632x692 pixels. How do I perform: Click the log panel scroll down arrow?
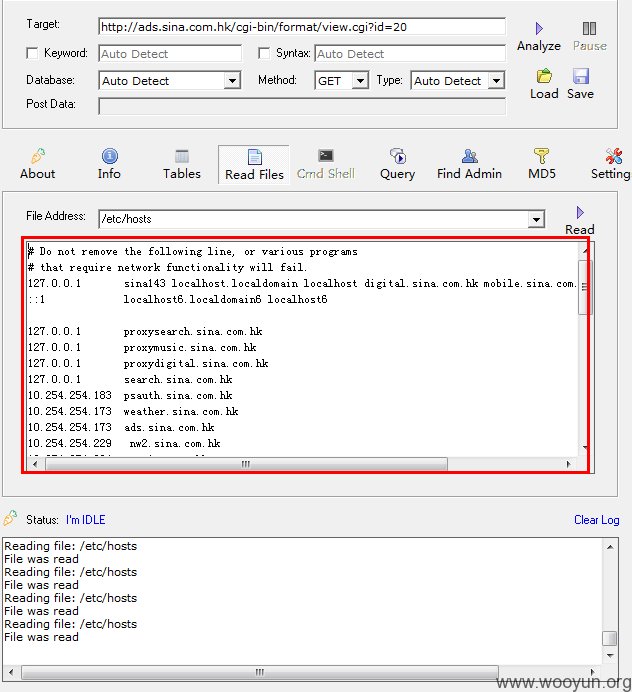pos(610,656)
